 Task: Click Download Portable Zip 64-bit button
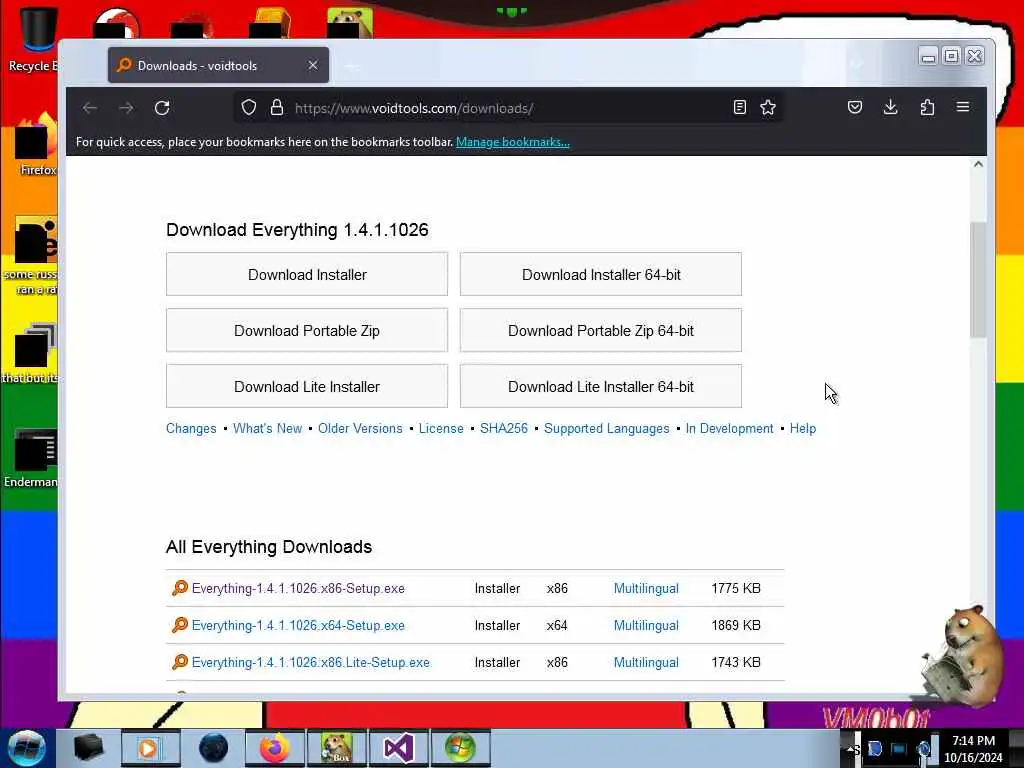pyautogui.click(x=601, y=330)
